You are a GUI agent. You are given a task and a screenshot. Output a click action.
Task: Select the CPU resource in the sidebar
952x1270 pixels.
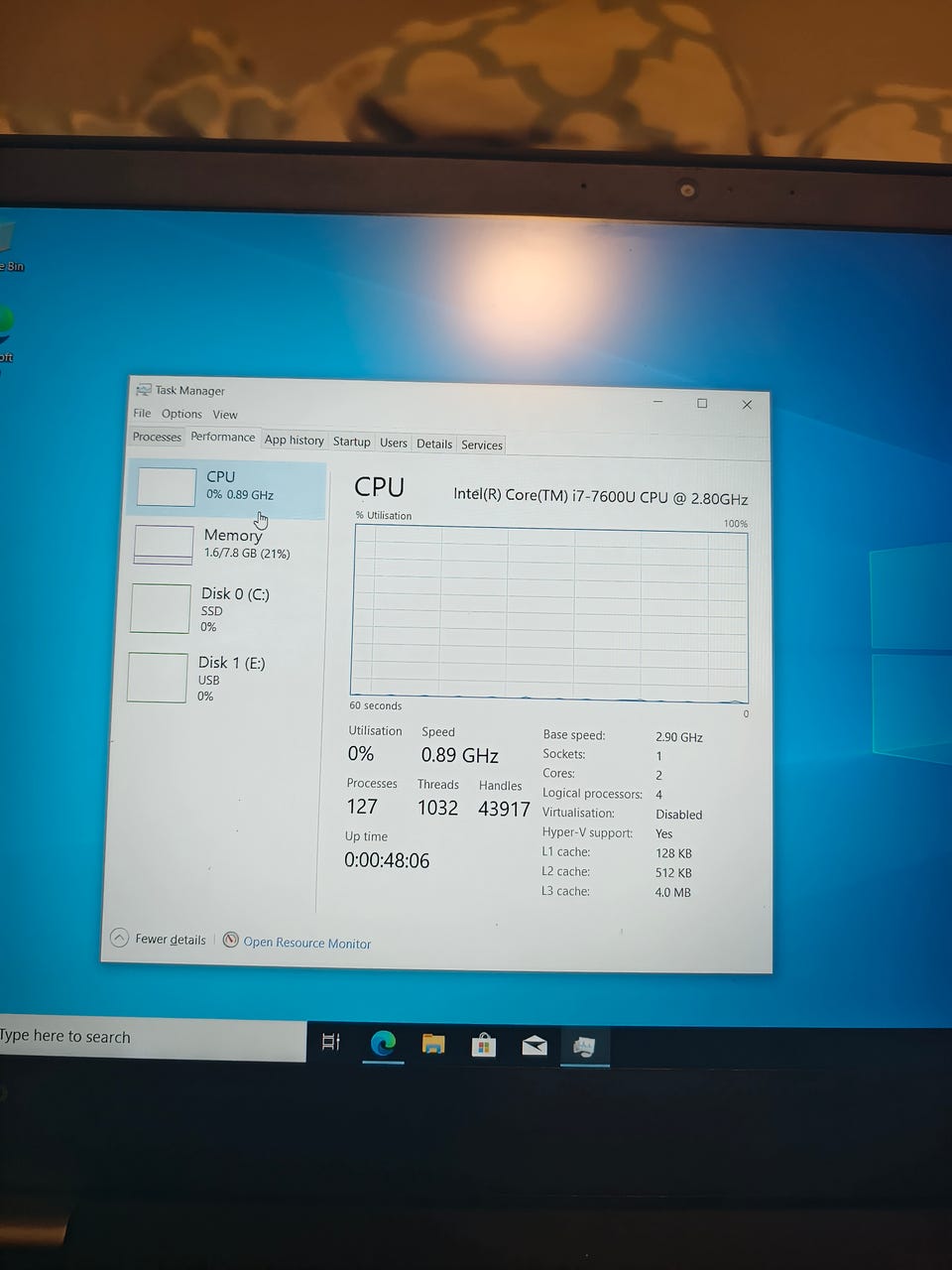coord(227,487)
